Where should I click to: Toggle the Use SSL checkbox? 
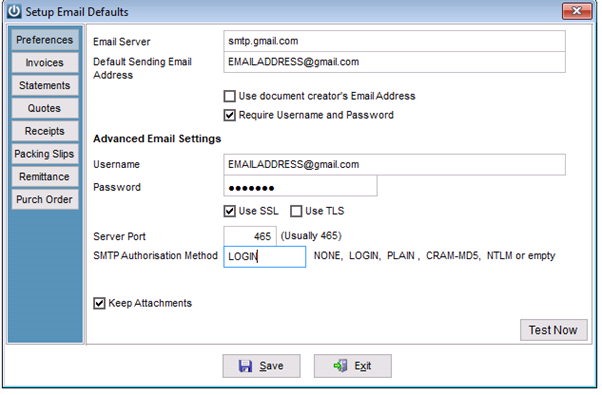point(230,211)
